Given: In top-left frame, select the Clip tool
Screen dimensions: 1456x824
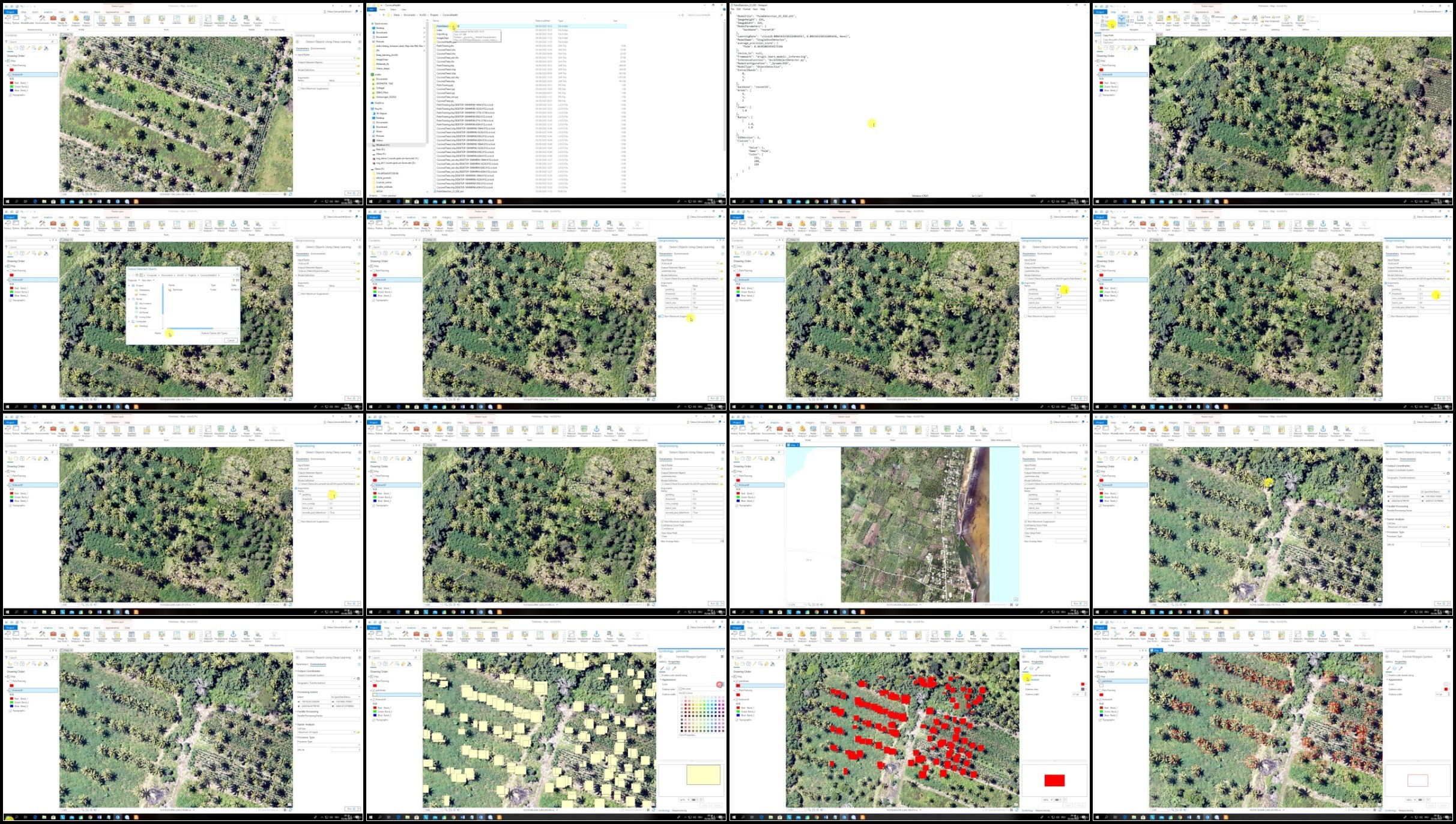Looking at the screenshot, I should click(x=162, y=20).
